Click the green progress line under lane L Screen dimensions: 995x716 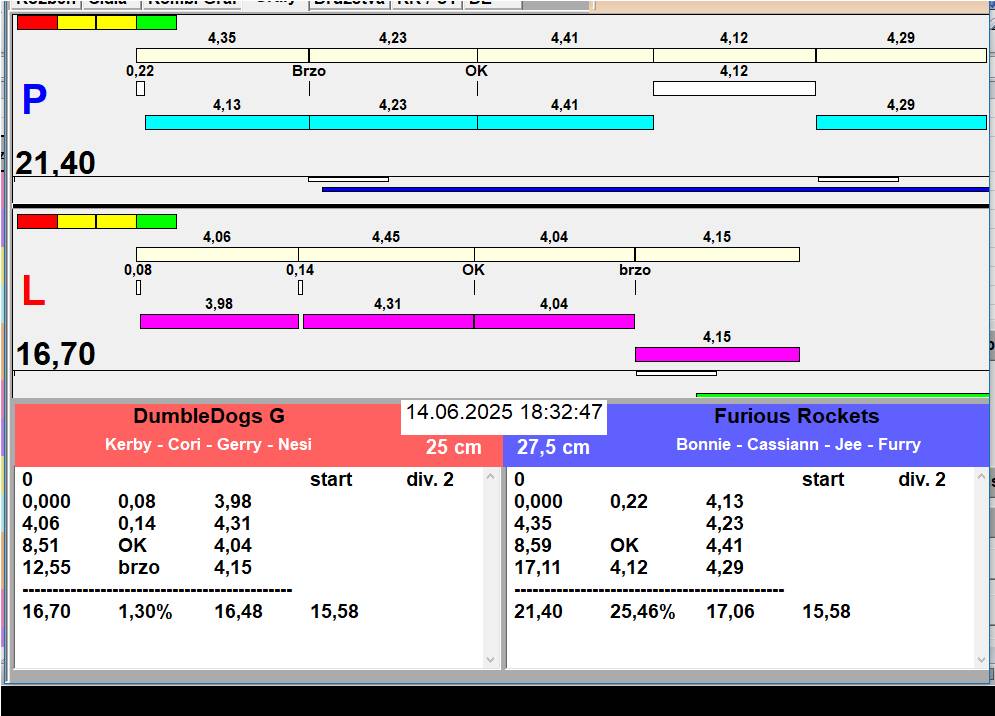point(842,395)
